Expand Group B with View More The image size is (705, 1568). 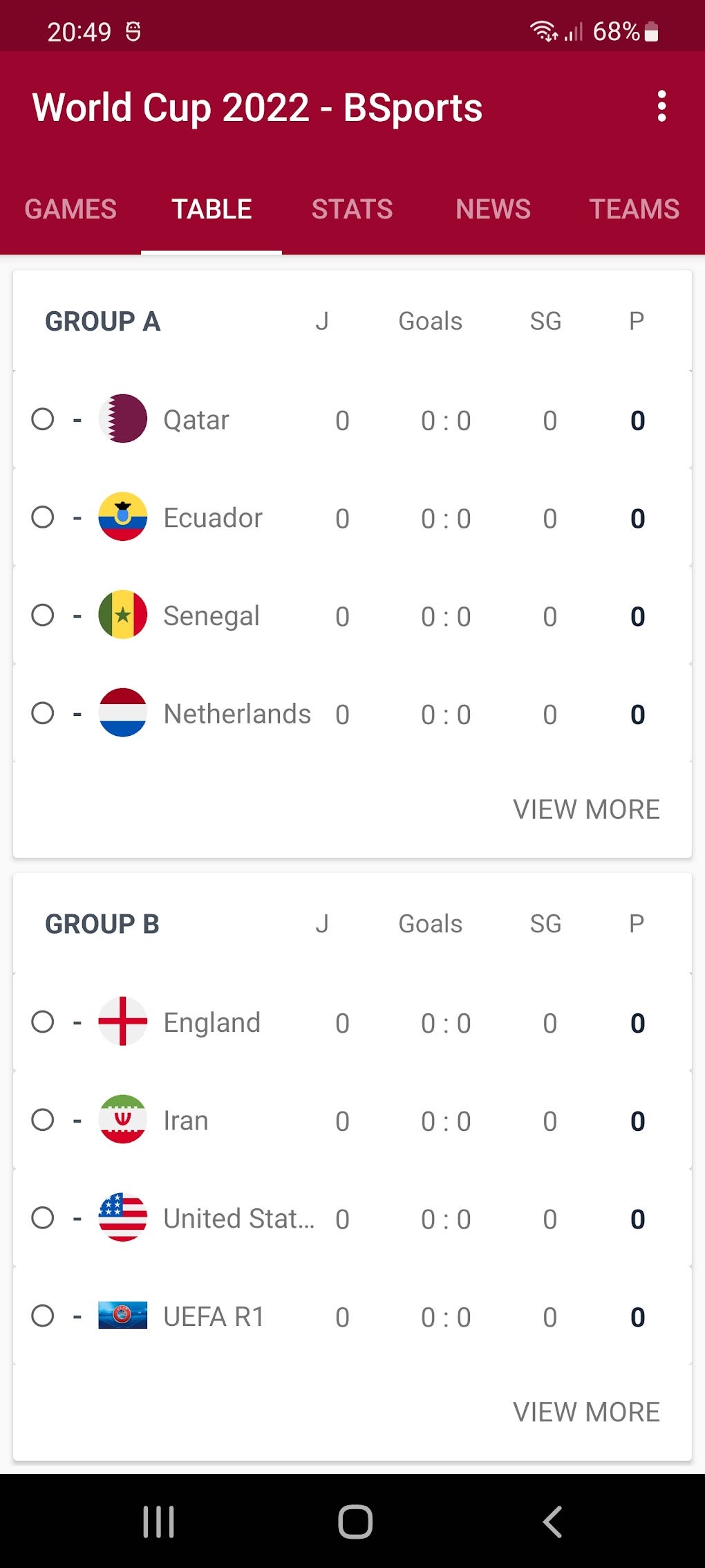click(x=586, y=1412)
